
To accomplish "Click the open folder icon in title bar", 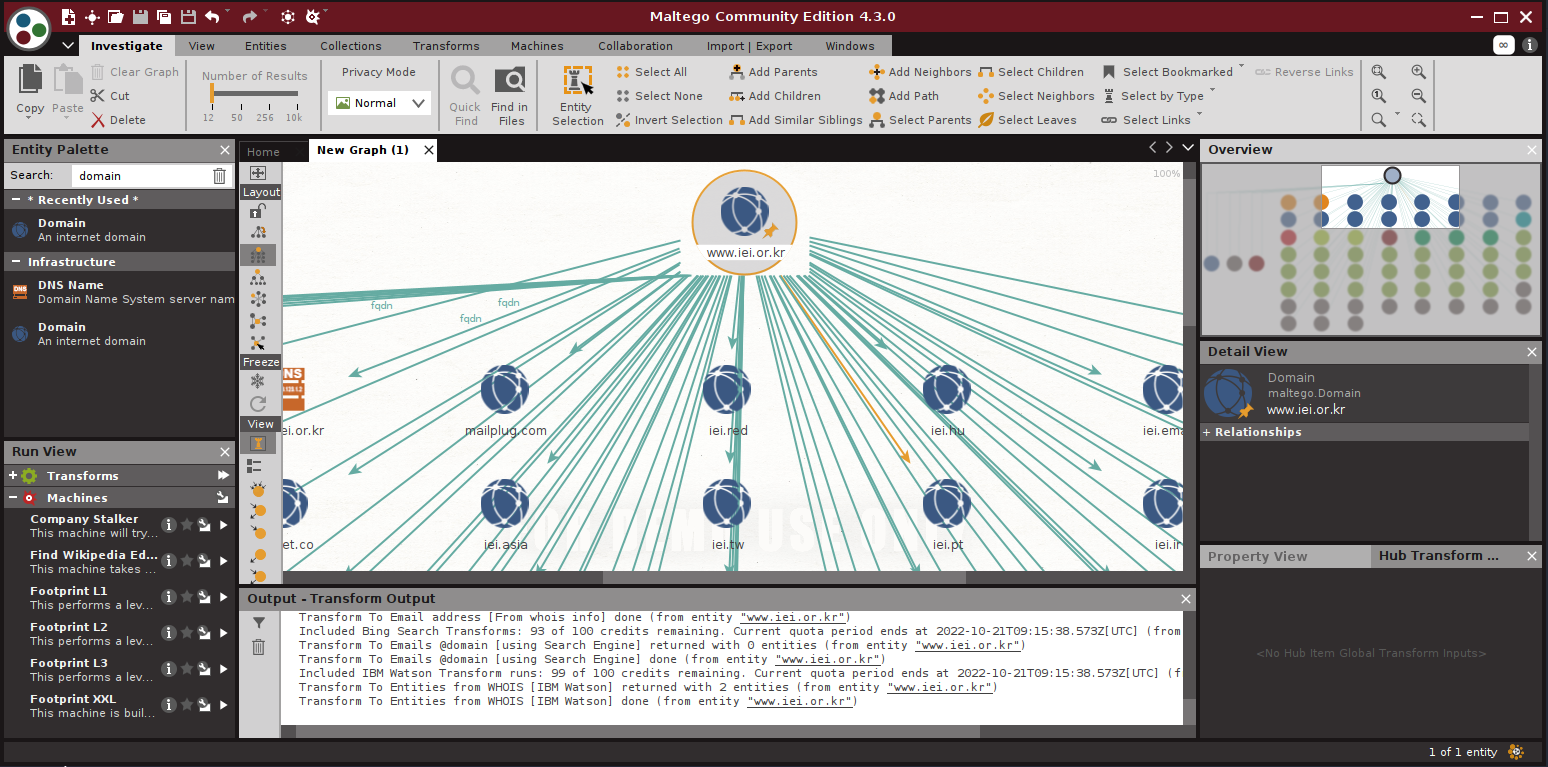I will tap(116, 17).
